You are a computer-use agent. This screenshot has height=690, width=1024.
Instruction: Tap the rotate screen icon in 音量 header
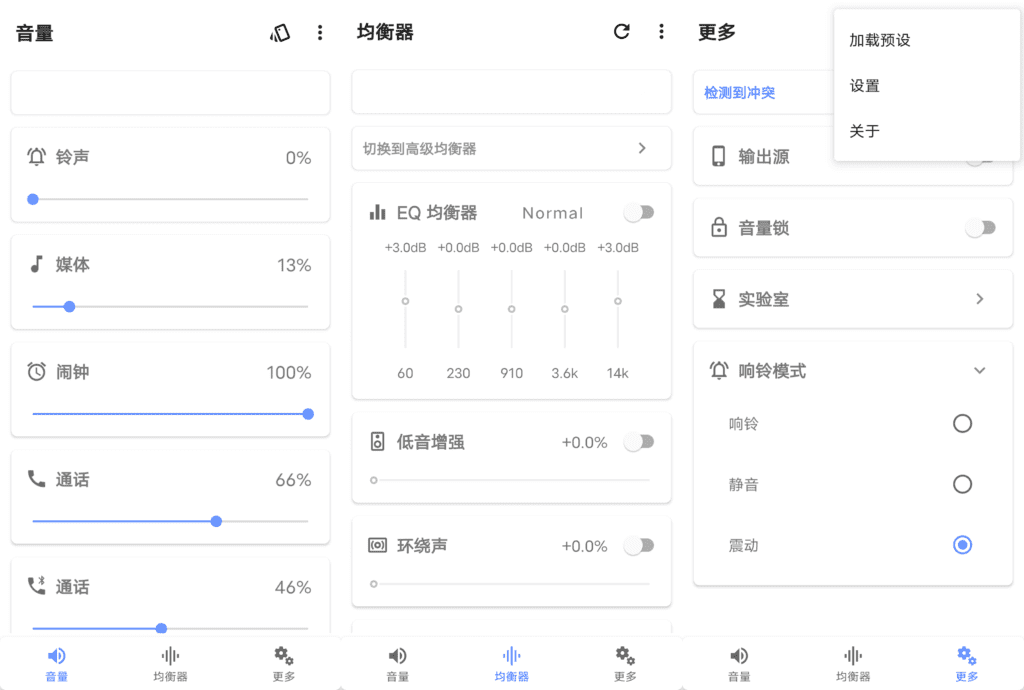[x=280, y=33]
